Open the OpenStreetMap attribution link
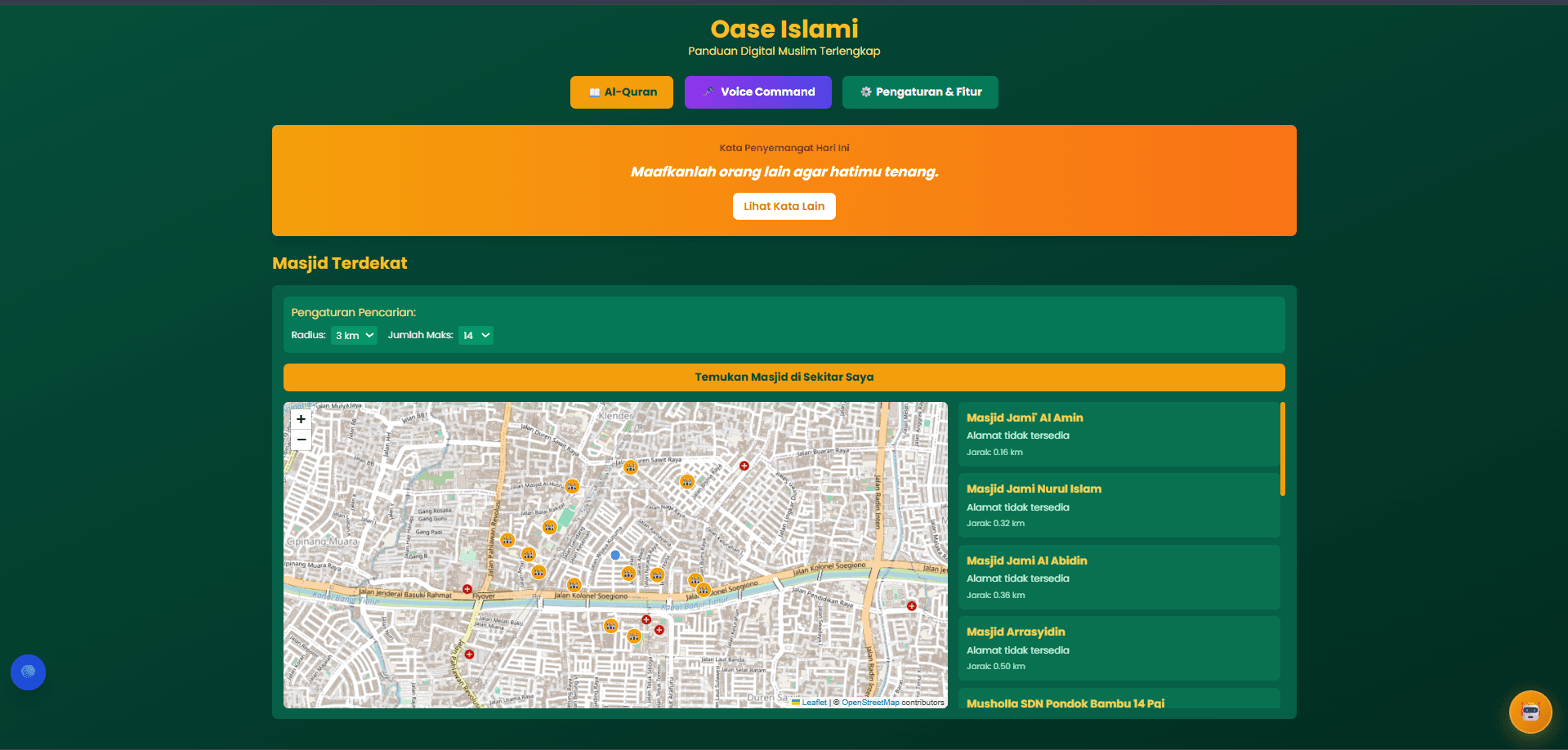 (869, 702)
